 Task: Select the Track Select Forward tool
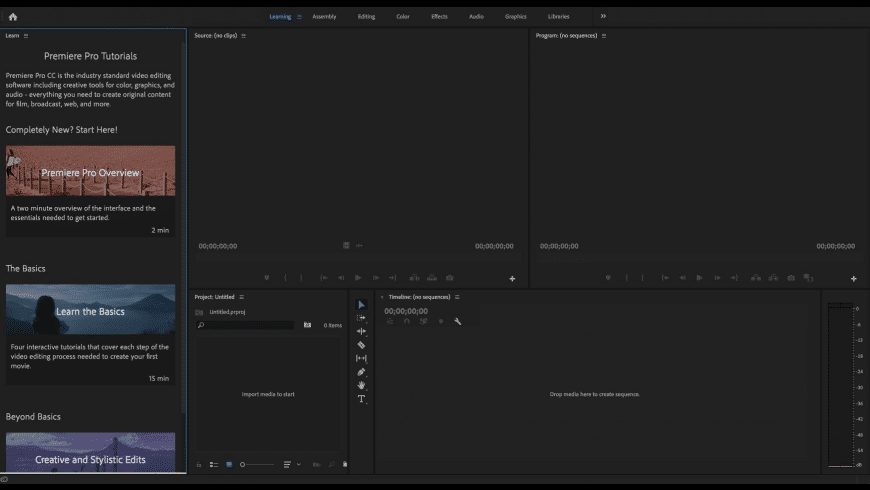(x=361, y=318)
